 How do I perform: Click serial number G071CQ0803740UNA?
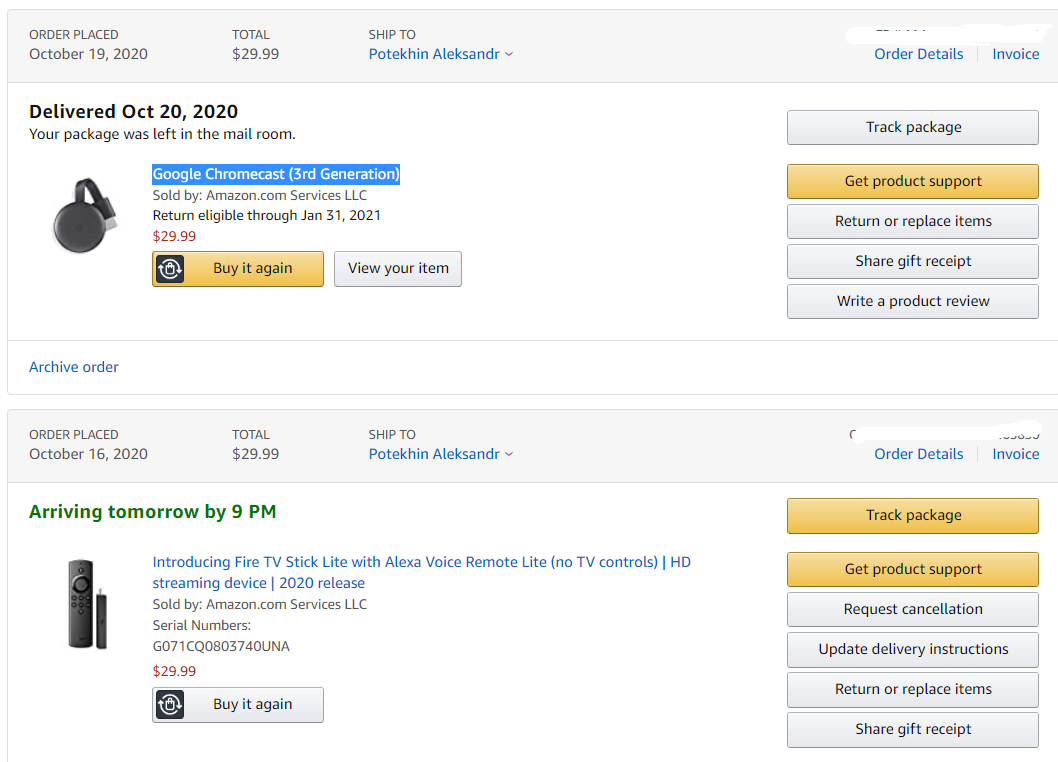coord(221,647)
